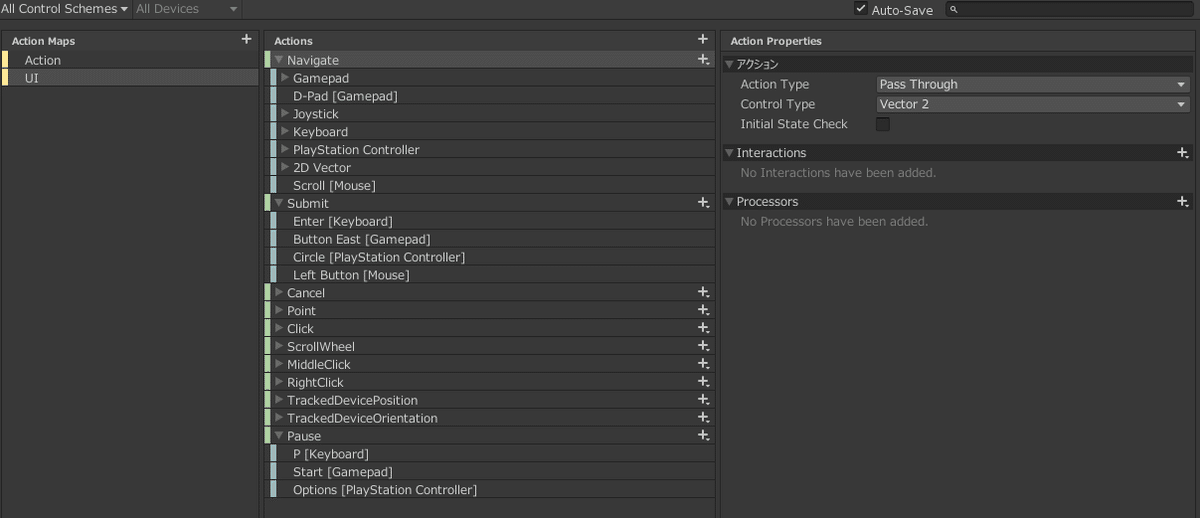Add a new processor with plus icon
Viewport: 1200px width, 518px height.
click(1183, 202)
